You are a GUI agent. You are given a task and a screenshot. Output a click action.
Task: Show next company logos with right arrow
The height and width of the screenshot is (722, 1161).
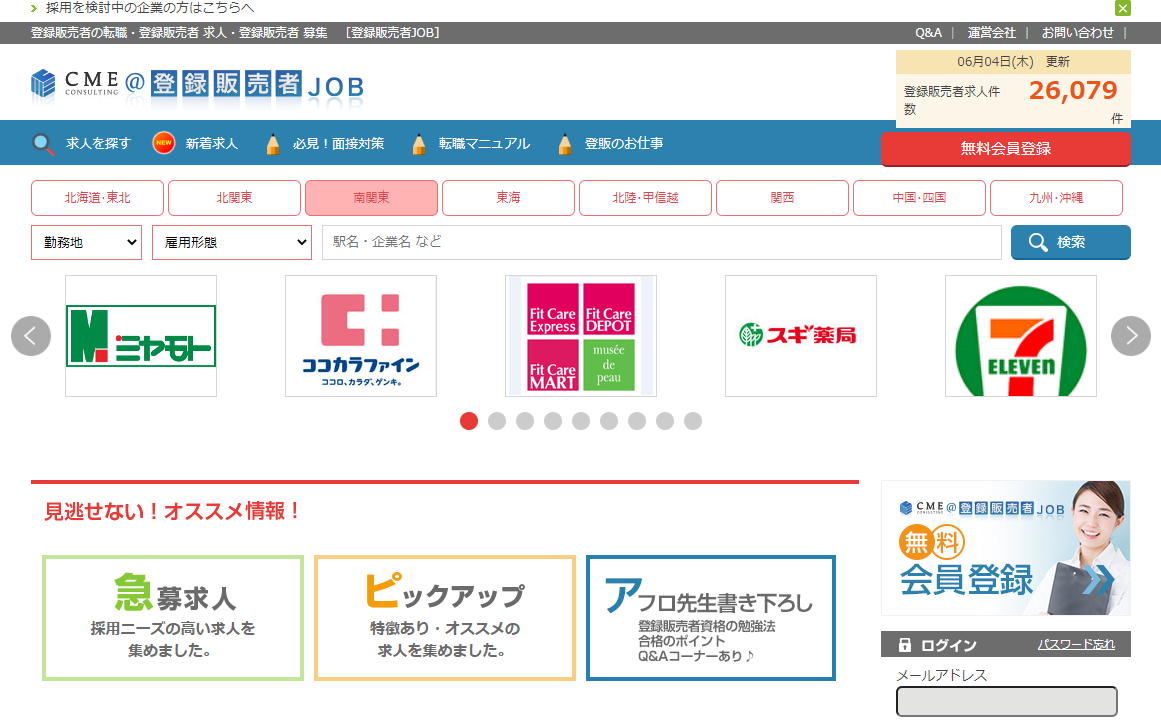point(1131,336)
